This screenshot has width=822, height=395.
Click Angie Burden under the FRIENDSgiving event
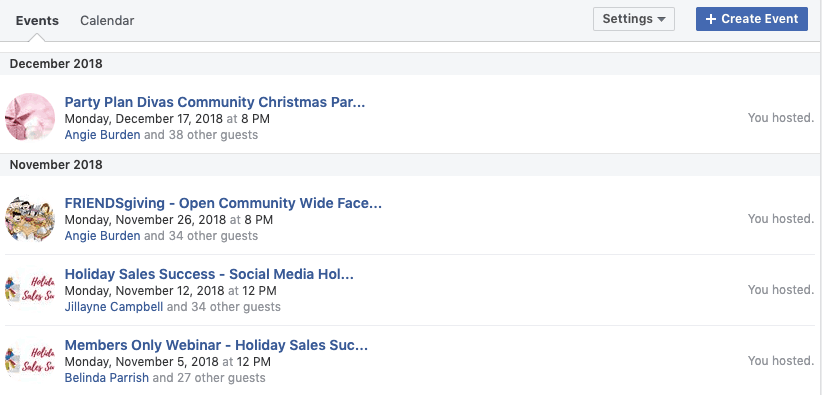click(103, 236)
